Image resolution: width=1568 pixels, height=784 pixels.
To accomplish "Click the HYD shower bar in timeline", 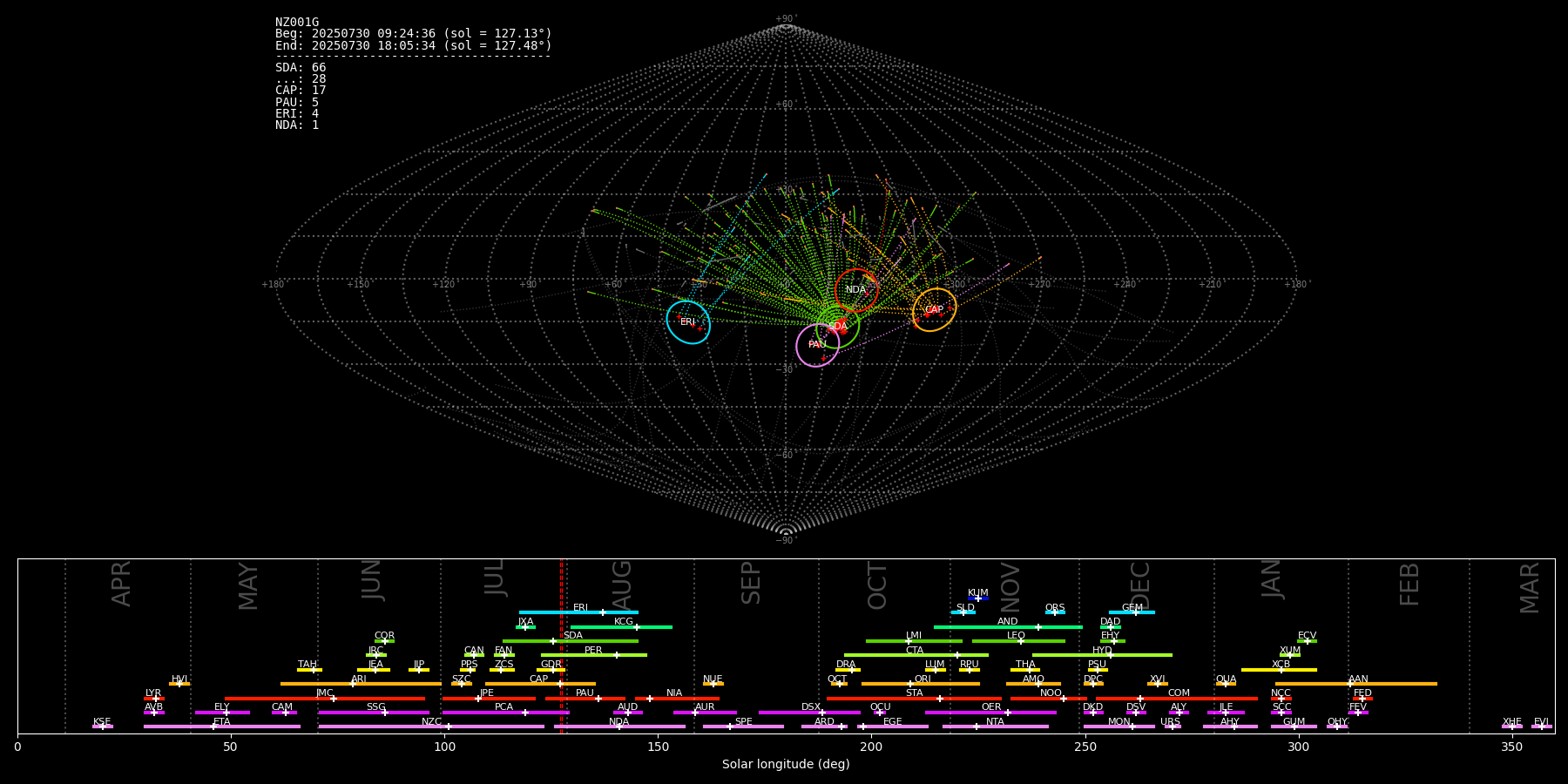I will tap(1102, 655).
